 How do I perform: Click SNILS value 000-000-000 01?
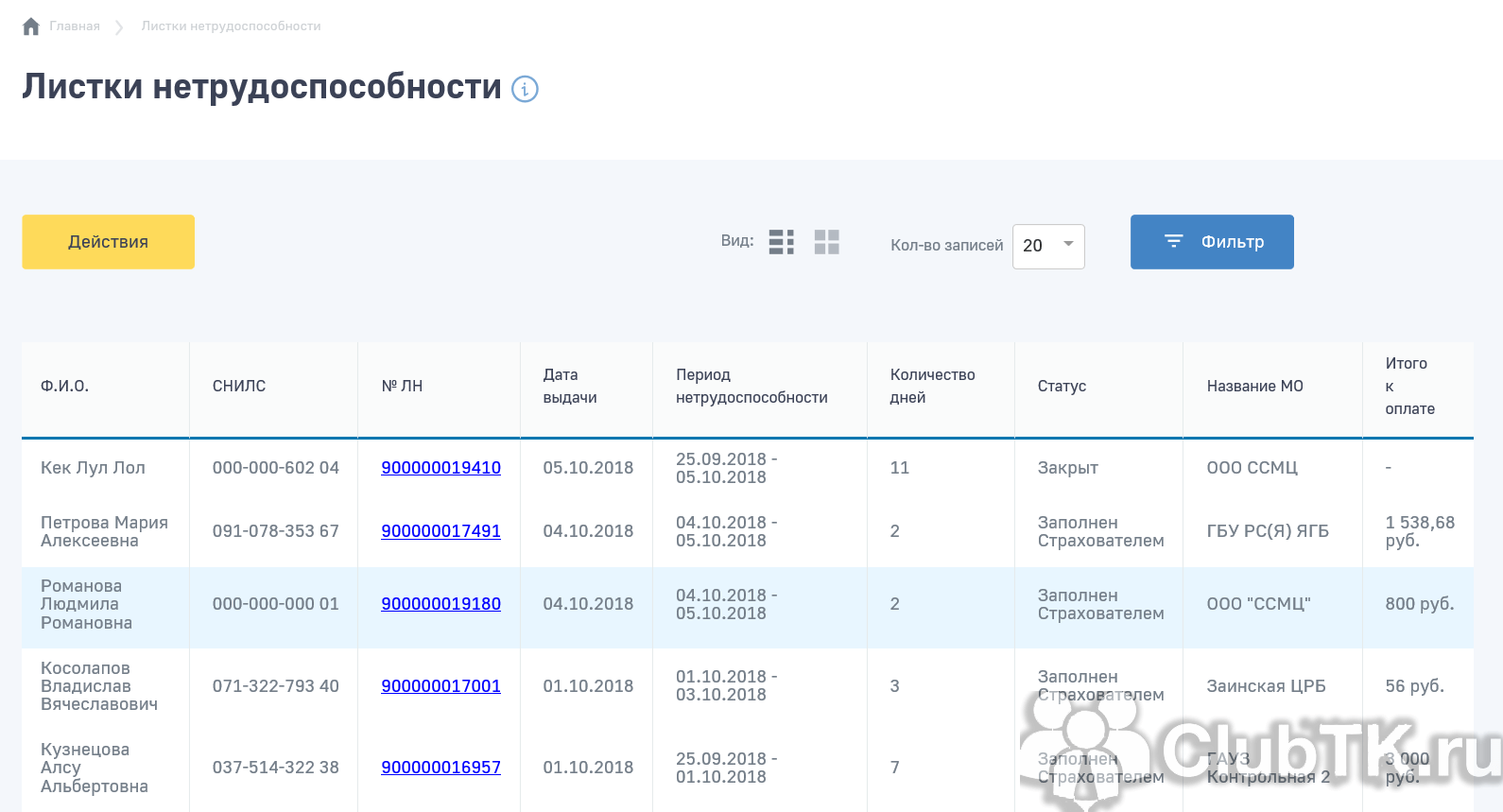275,604
